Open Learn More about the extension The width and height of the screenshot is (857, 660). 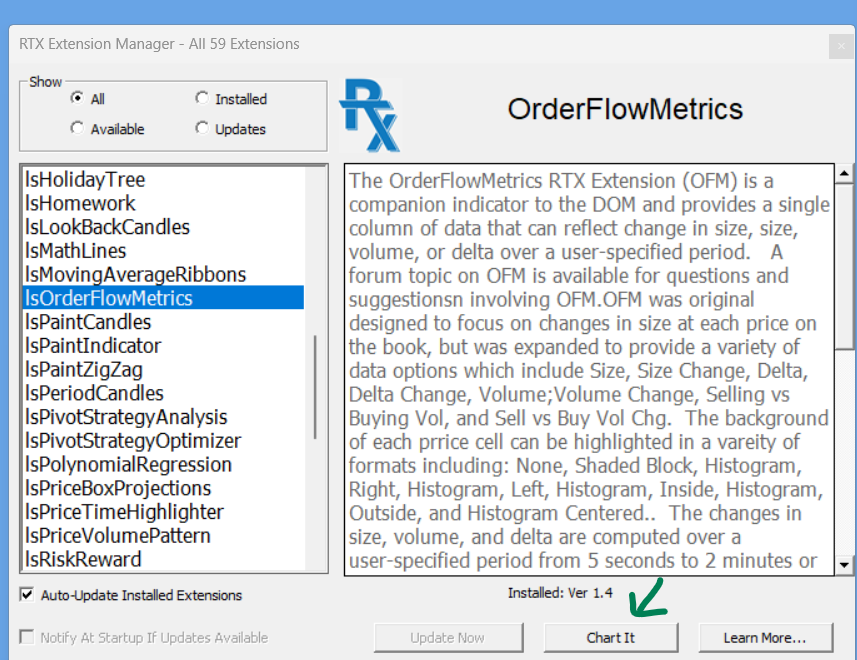pos(765,638)
